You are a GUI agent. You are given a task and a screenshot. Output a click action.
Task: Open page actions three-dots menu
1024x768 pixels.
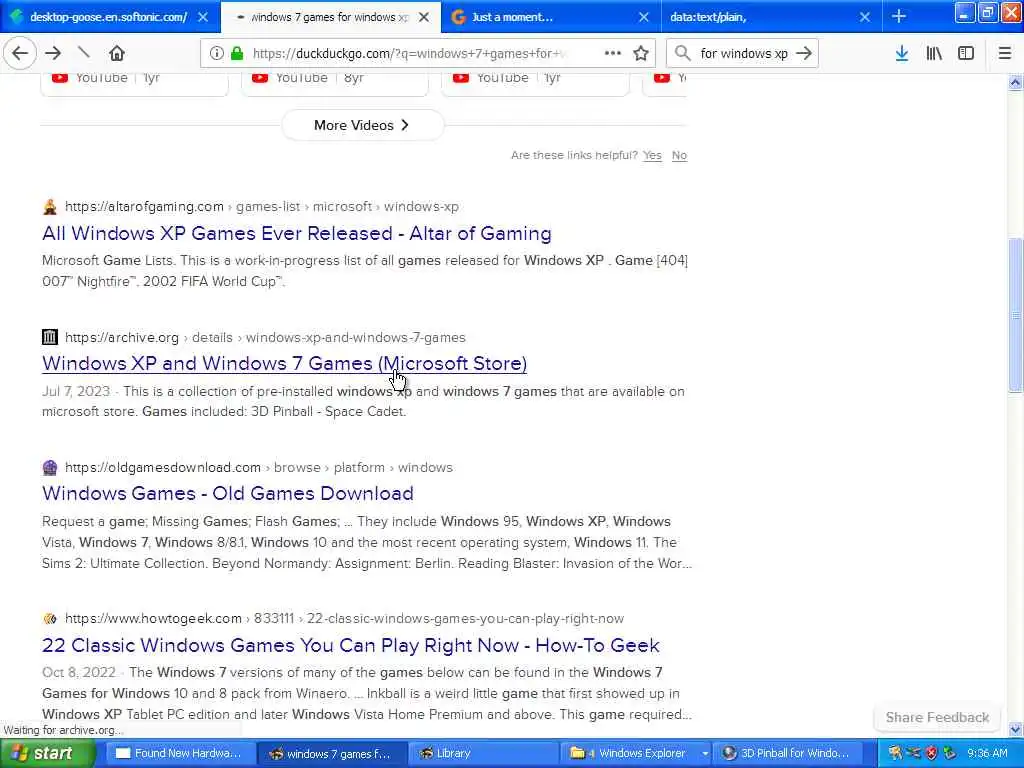coord(613,54)
